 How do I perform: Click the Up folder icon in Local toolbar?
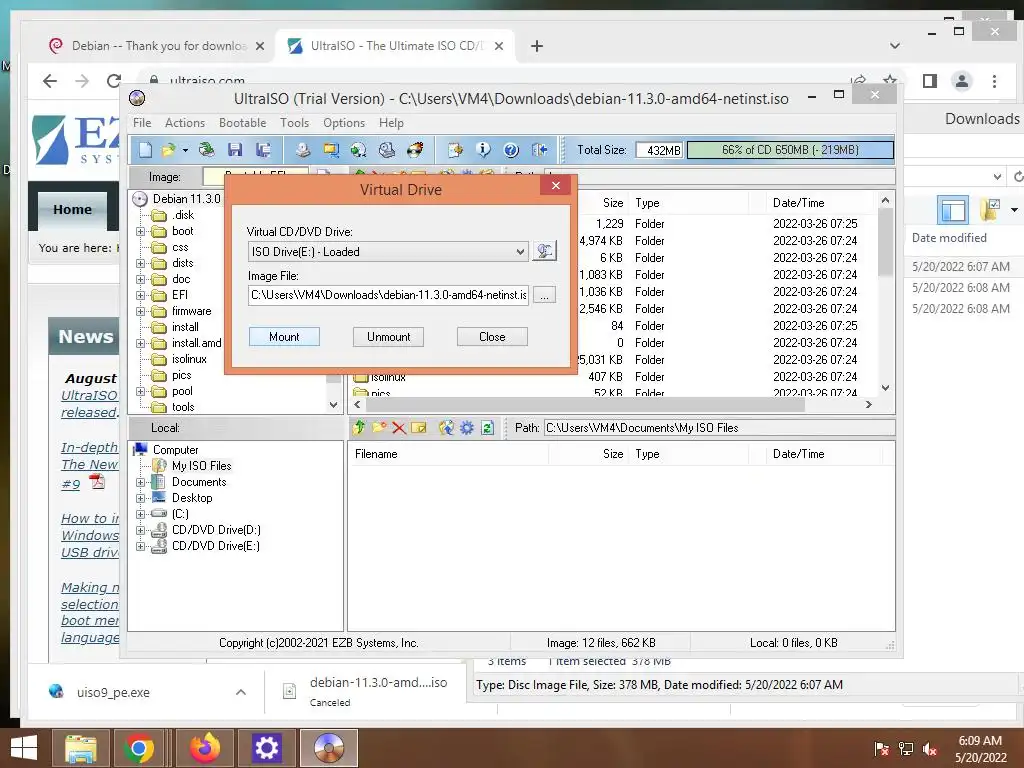[359, 428]
